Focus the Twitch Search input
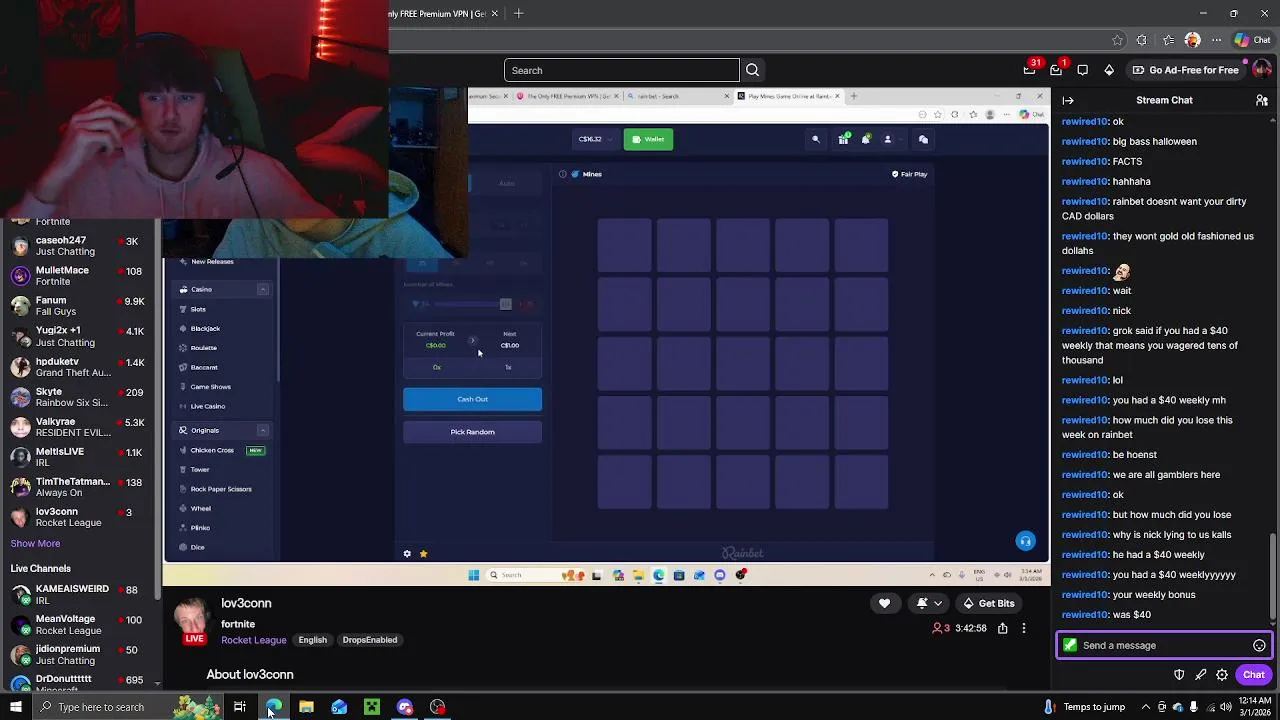The image size is (1280, 720). [x=621, y=70]
